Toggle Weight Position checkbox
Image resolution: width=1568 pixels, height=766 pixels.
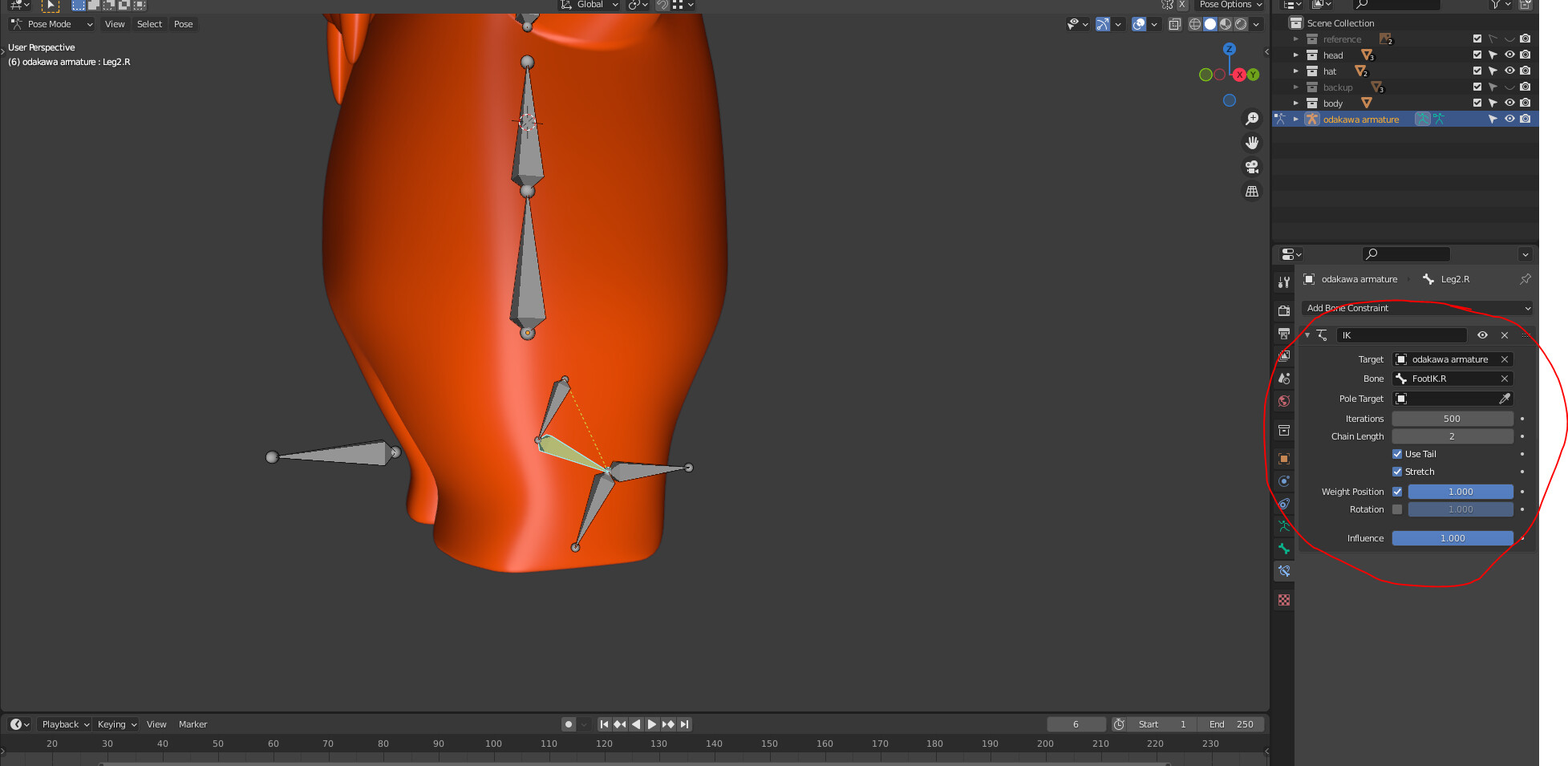(1397, 492)
